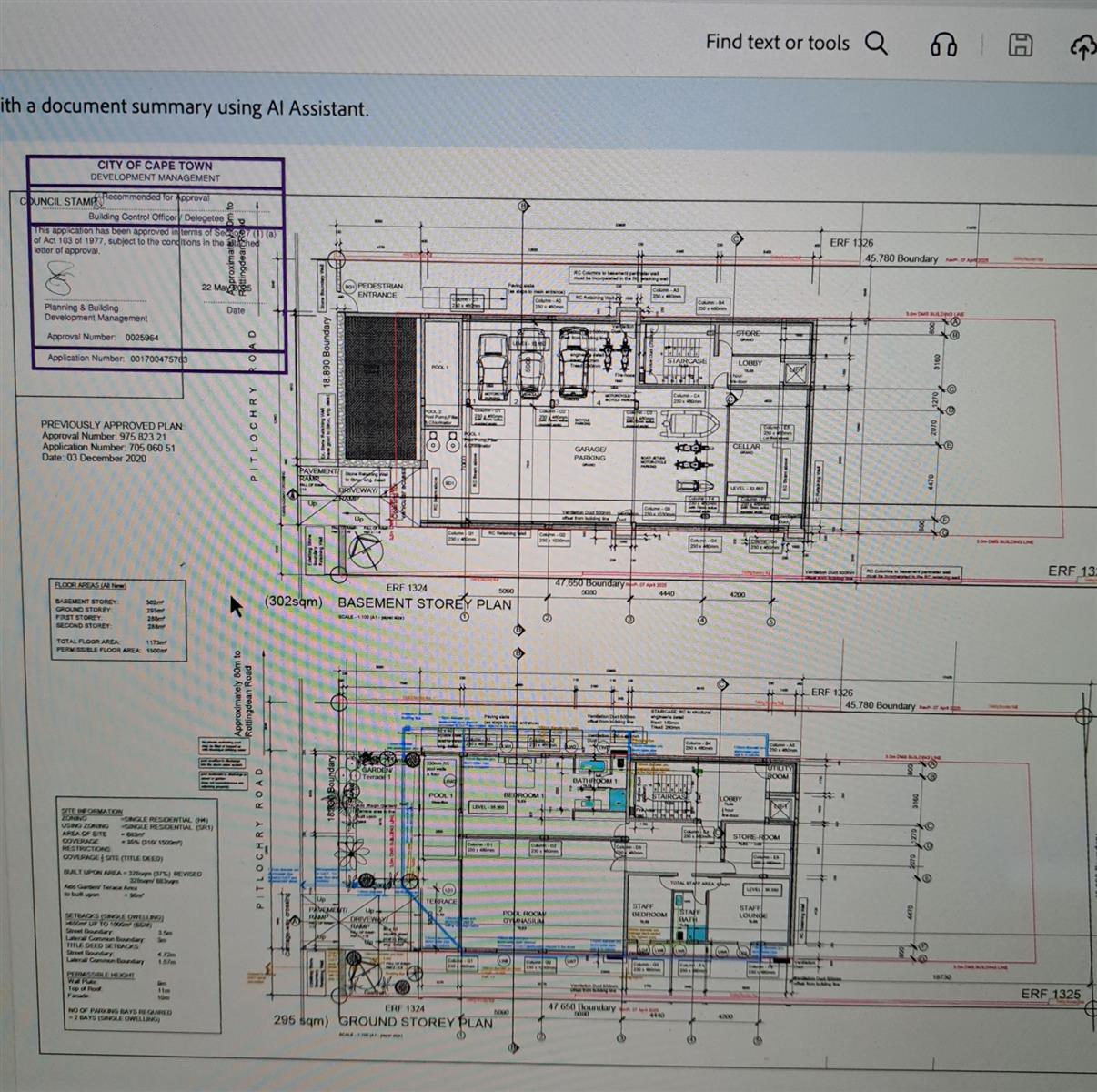Save the document with the floppy disk icon
This screenshot has width=1097, height=1092.
[1021, 44]
